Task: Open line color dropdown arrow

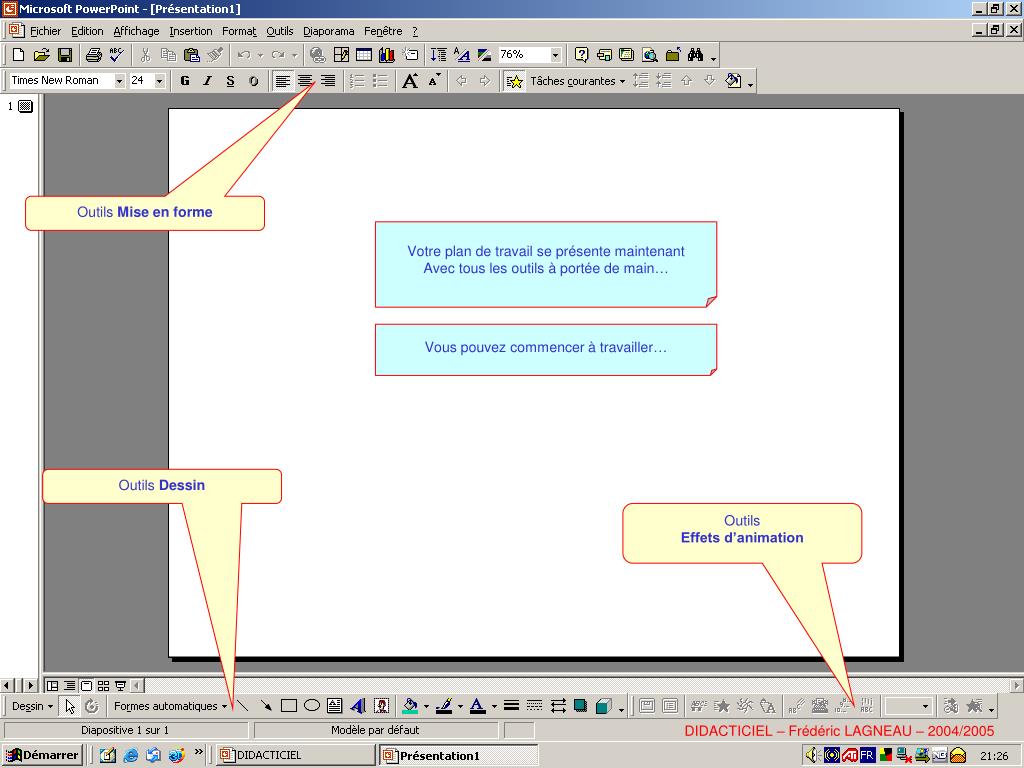Action: [460, 706]
